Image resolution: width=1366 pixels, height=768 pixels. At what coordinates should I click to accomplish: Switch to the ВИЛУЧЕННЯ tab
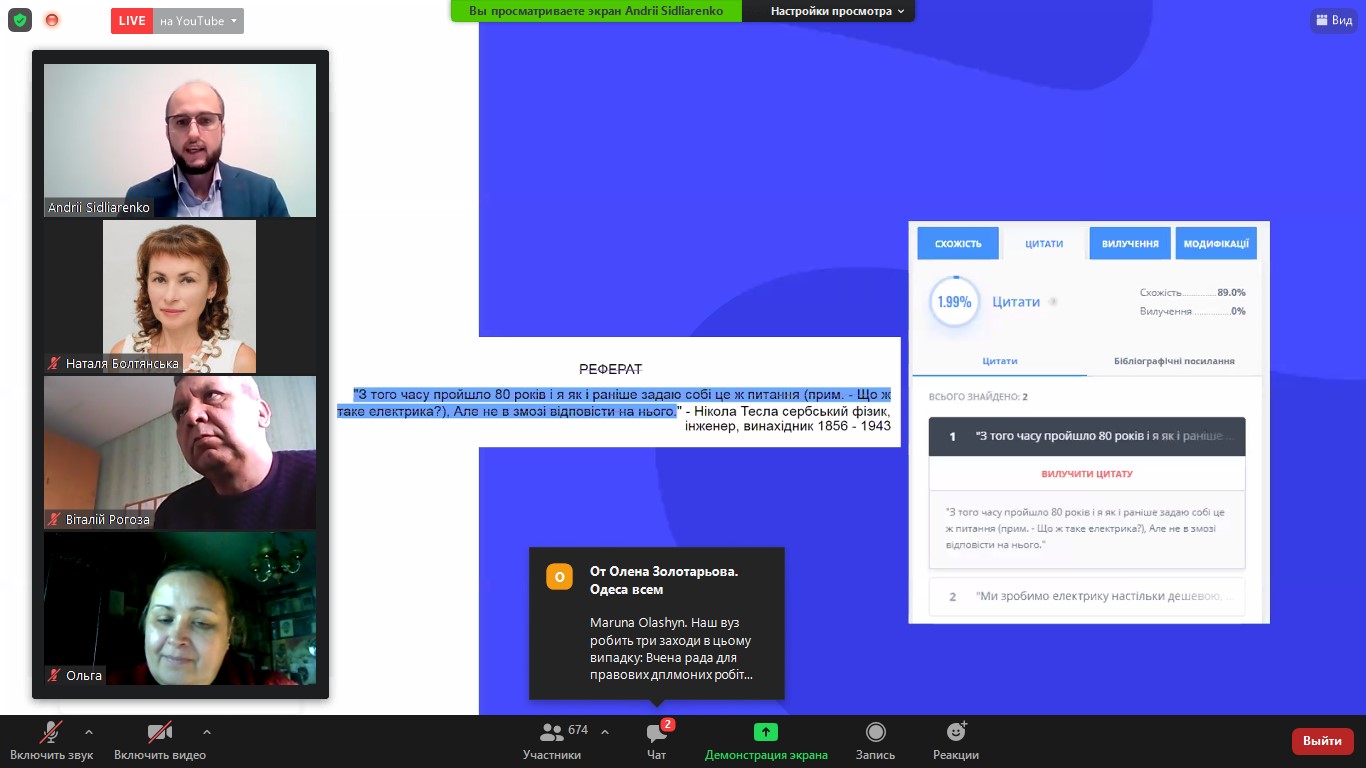pyautogui.click(x=1130, y=244)
